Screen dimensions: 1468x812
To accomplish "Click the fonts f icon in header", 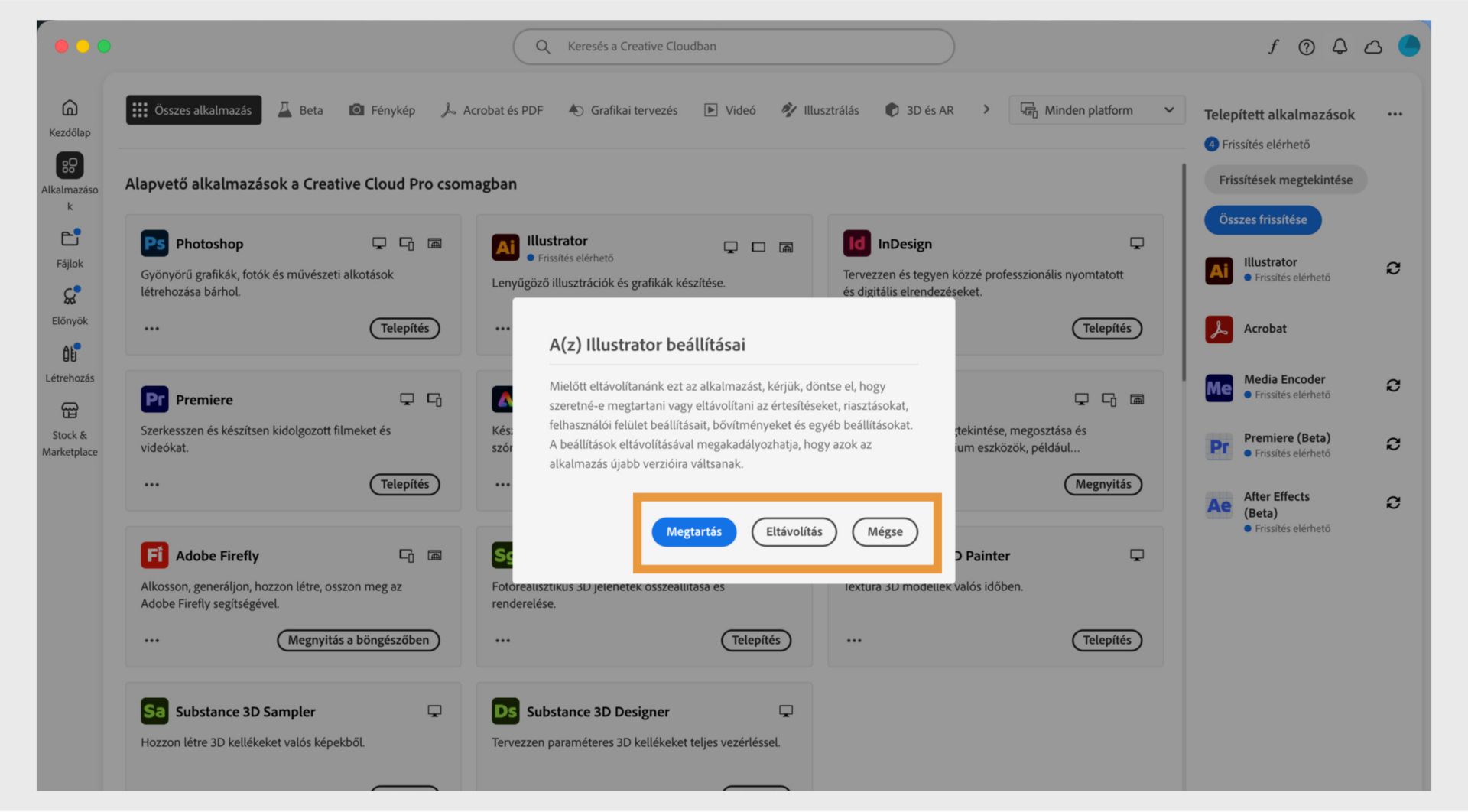I will [1273, 47].
